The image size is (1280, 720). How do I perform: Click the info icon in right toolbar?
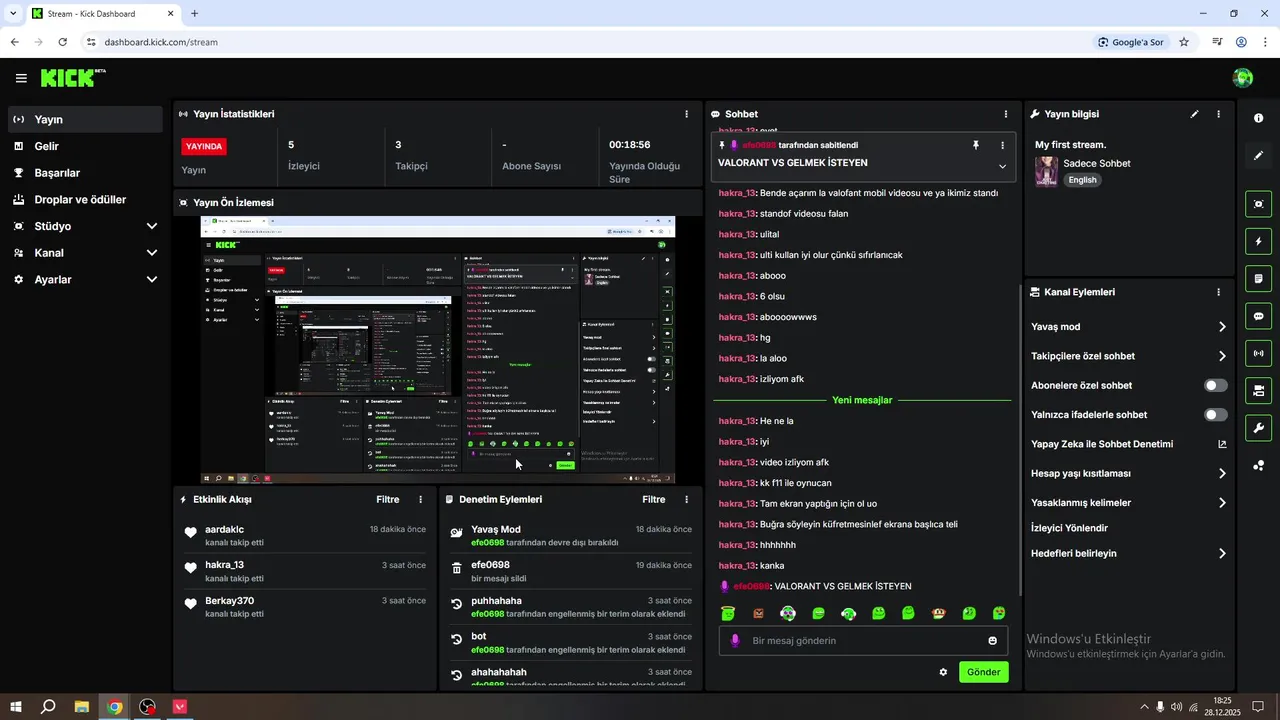(x=1258, y=118)
